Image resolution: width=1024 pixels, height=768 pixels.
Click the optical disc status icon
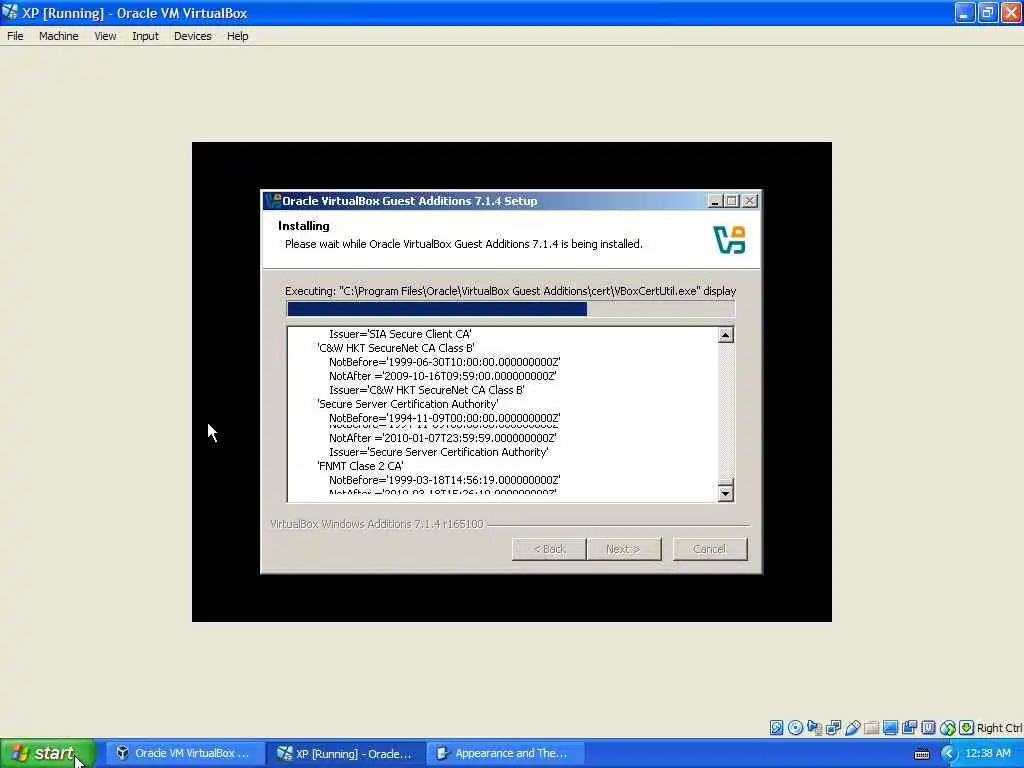pyautogui.click(x=795, y=728)
